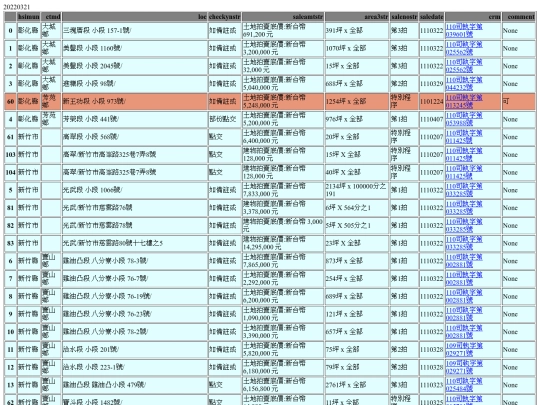This screenshot has width=540, height=405.
Task: Click the saleamtstr column header
Action: pos(283,17)
